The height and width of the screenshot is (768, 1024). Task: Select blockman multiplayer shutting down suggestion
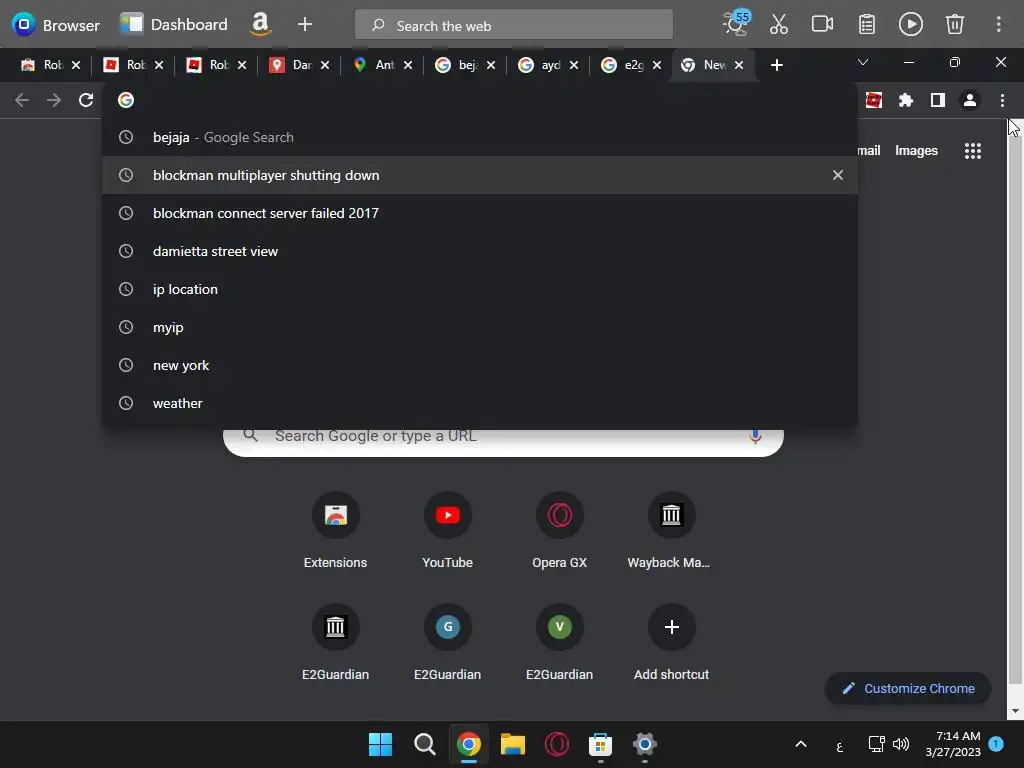[479, 175]
